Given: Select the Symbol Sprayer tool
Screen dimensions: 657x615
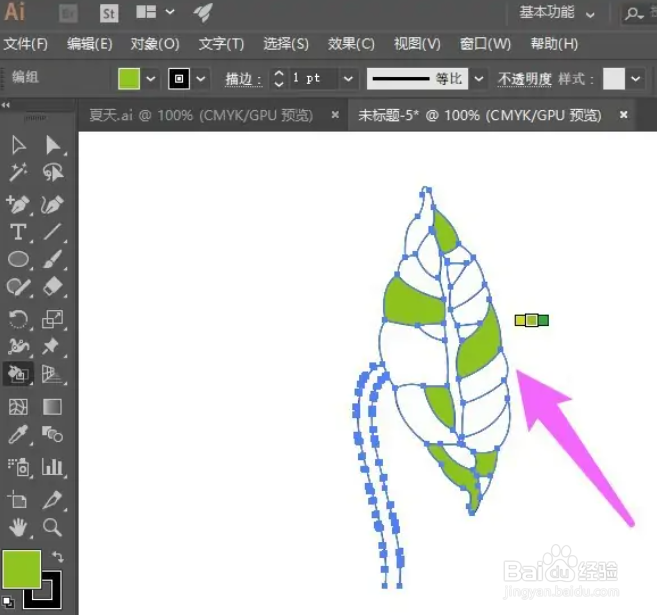Looking at the screenshot, I should 18,467.
